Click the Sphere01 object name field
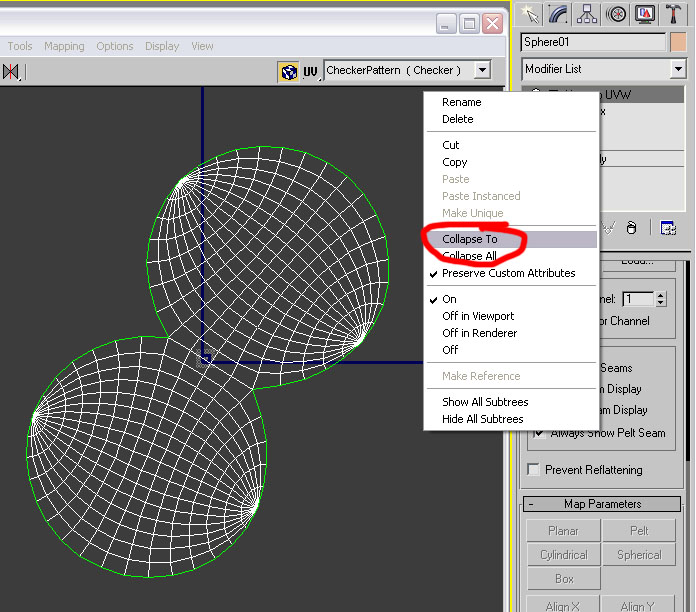The height and width of the screenshot is (612, 696). pos(593,42)
